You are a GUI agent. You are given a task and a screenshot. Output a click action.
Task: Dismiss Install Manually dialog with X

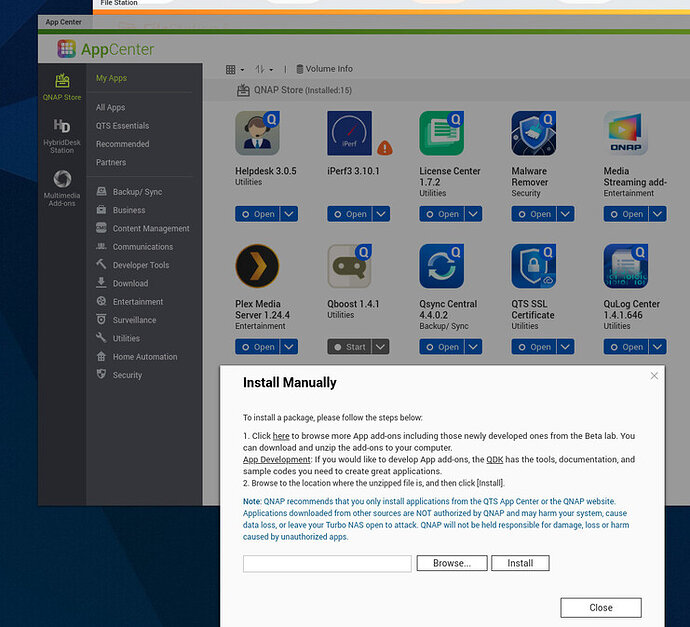pos(654,375)
